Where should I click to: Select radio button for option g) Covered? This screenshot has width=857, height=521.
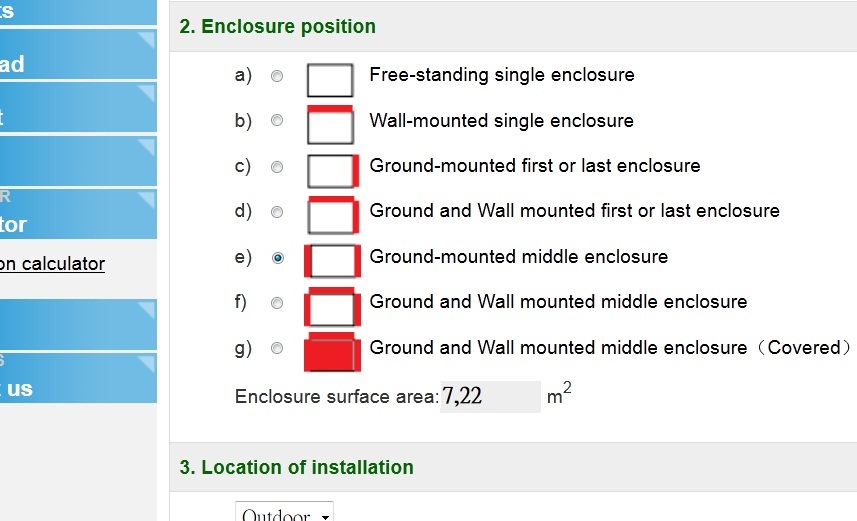click(277, 349)
